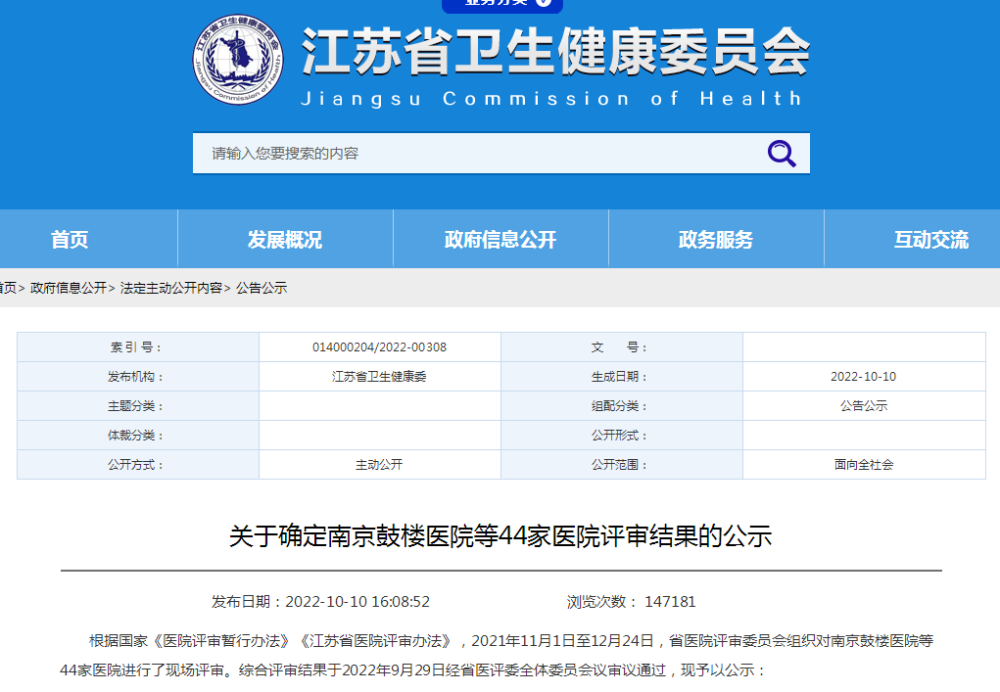Screen dimensions: 1000x692
Task: Select the 主动公开 table cell
Action: point(379,465)
